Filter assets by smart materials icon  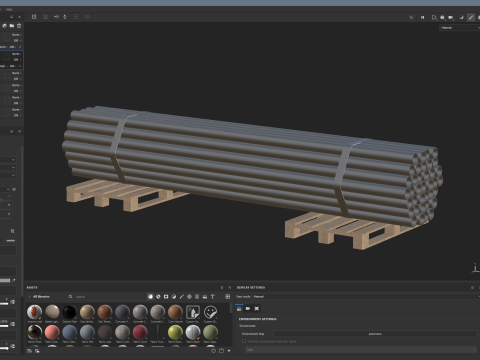click(158, 296)
